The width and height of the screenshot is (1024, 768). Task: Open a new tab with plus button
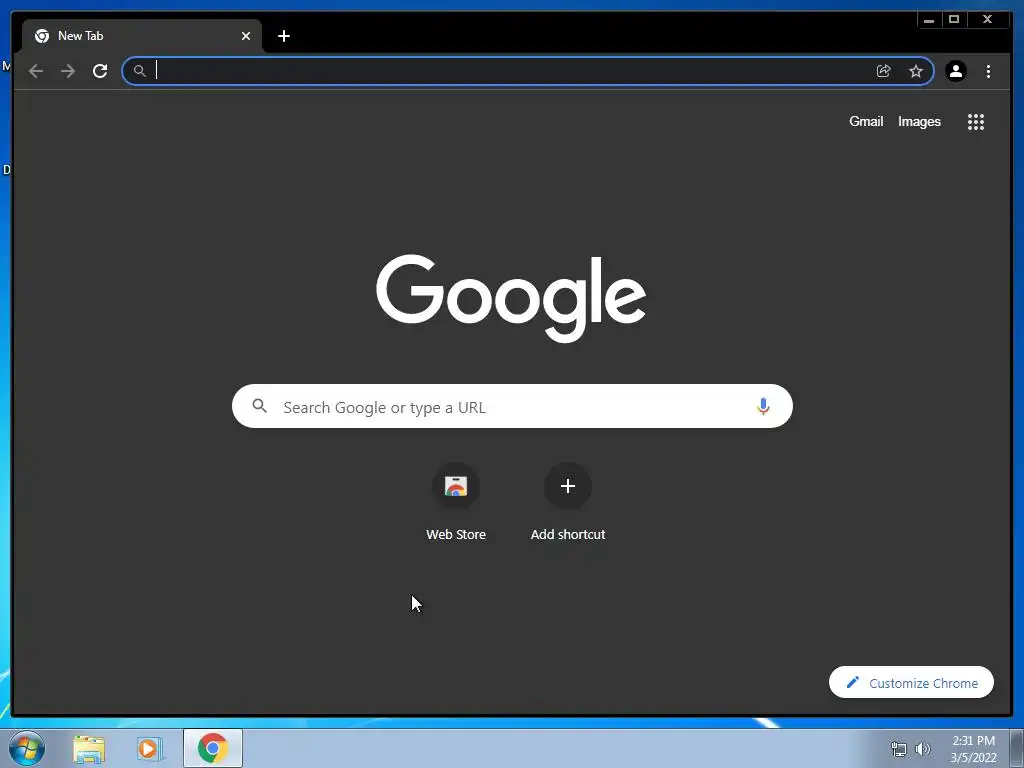coord(283,36)
